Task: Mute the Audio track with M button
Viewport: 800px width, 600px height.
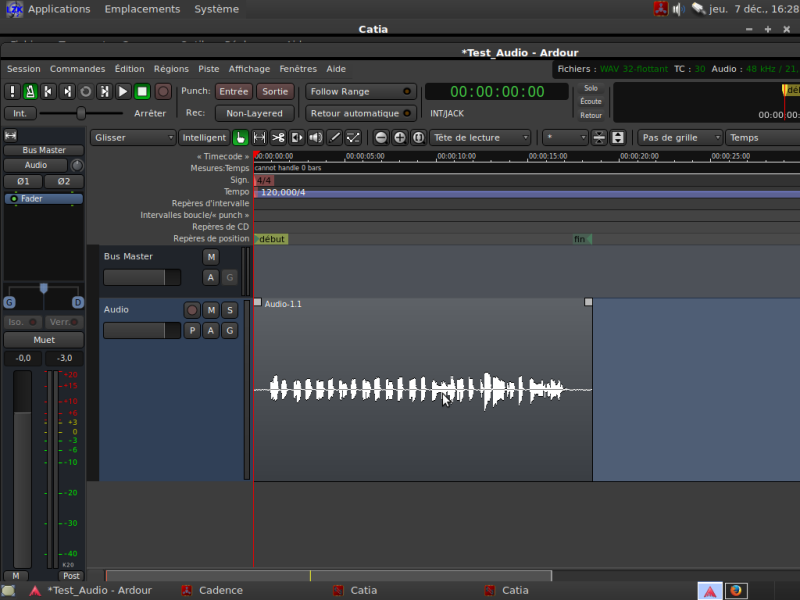Action: click(211, 310)
